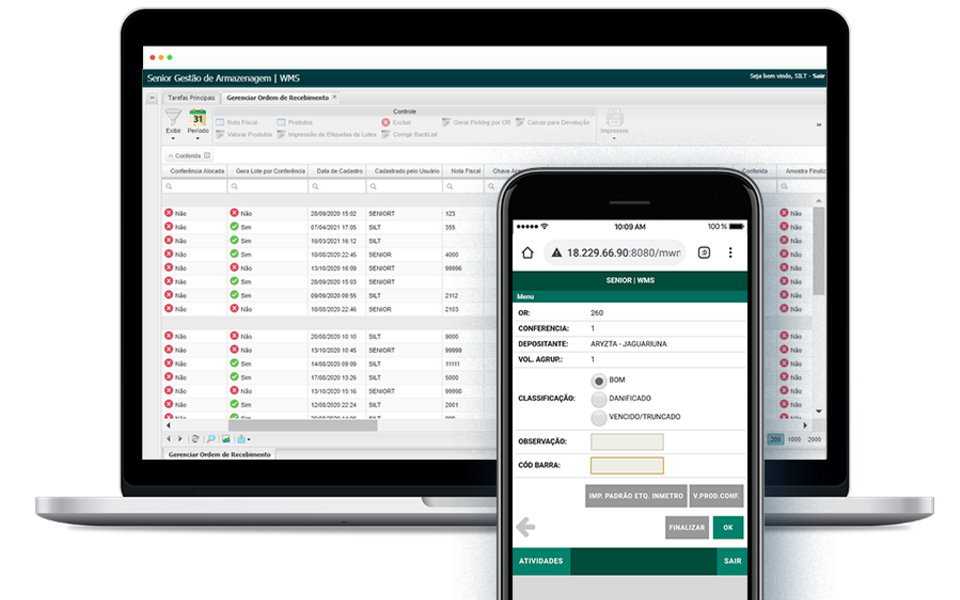Focus the OBSERVAÇÃO input field
The image size is (960, 600).
coord(626,441)
